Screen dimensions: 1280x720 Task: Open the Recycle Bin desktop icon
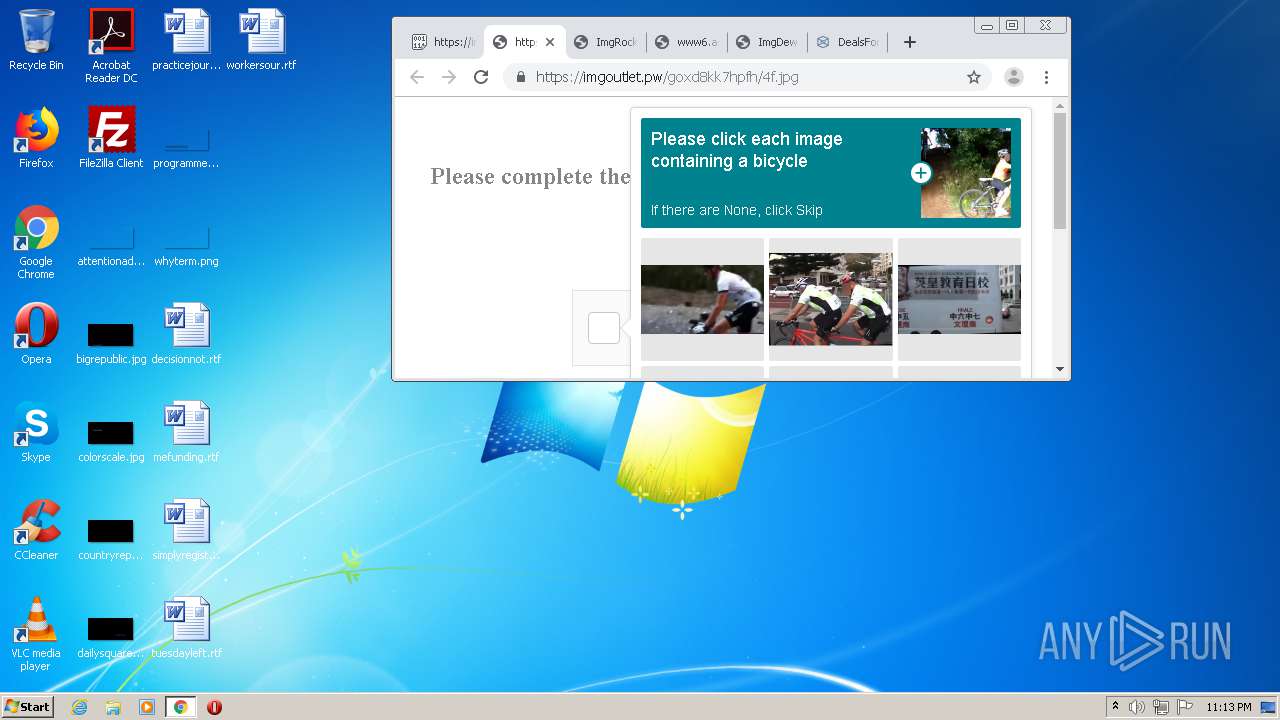tap(36, 40)
